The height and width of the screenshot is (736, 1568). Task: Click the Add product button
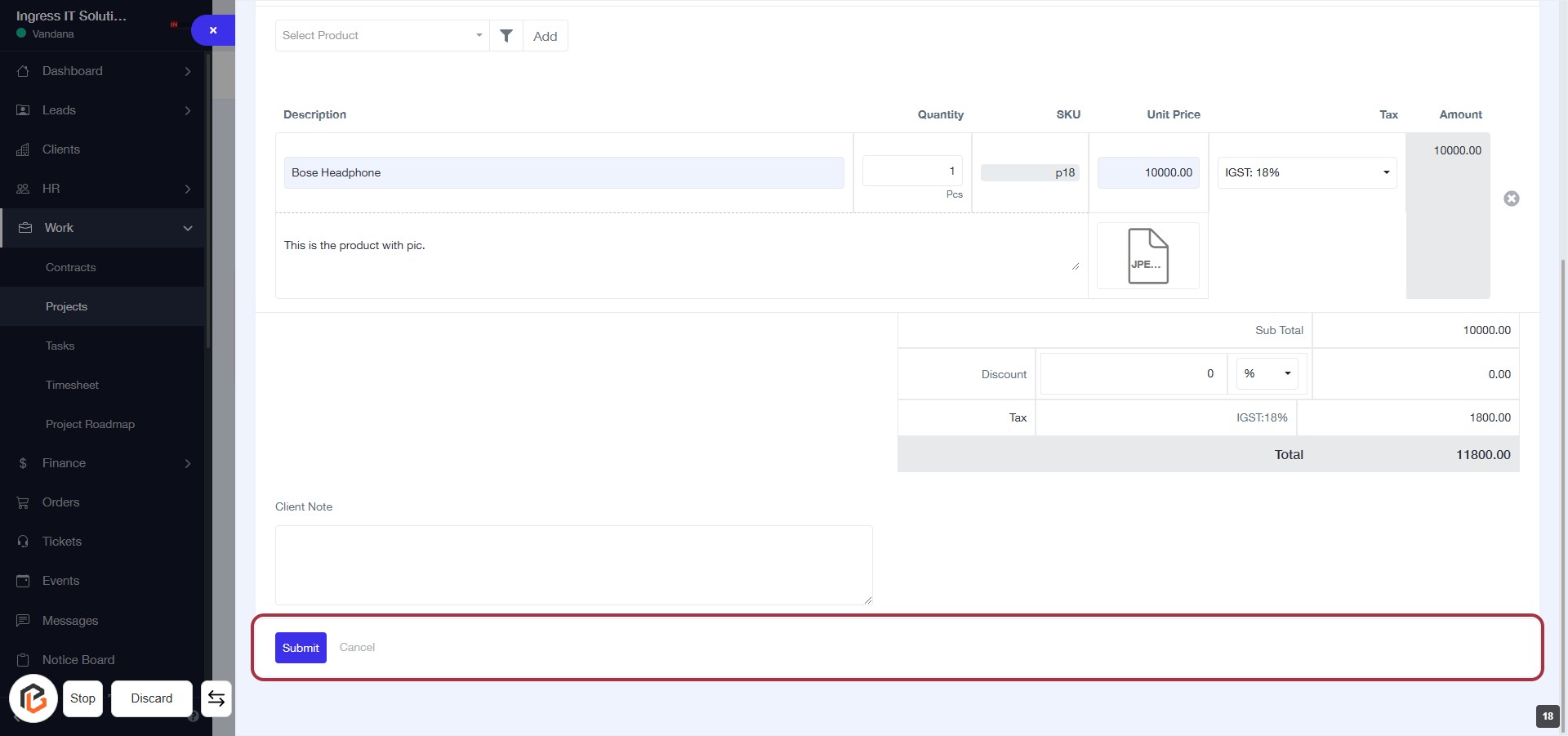pyautogui.click(x=545, y=36)
